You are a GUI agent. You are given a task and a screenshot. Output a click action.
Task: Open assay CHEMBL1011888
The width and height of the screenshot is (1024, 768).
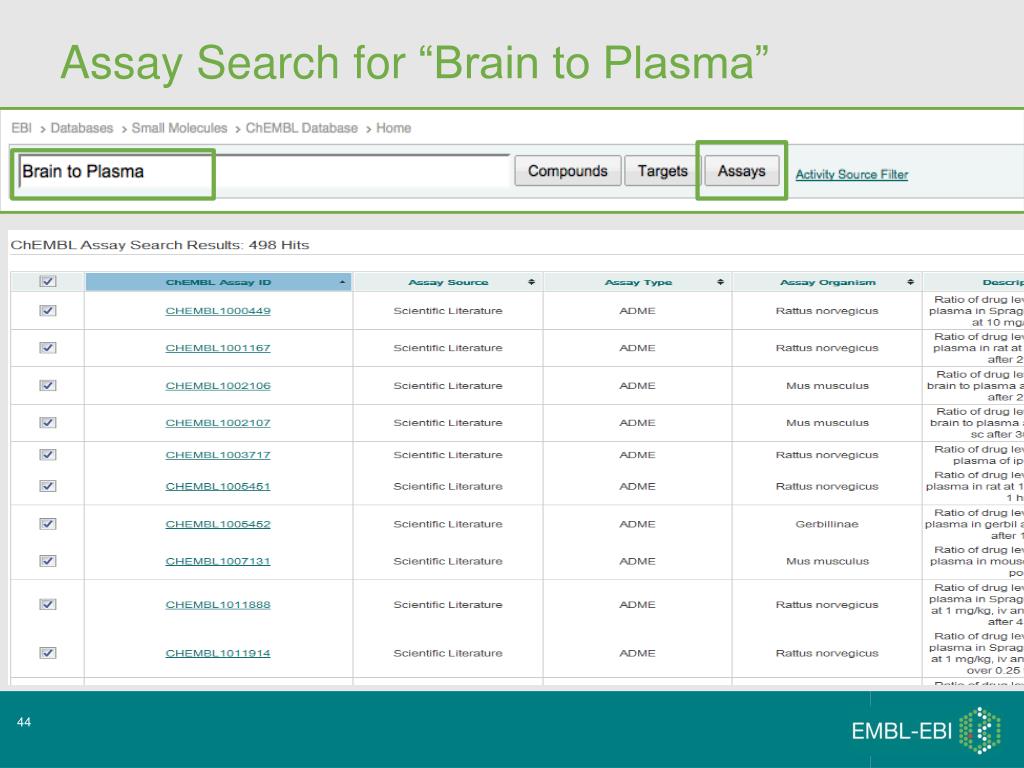[218, 604]
